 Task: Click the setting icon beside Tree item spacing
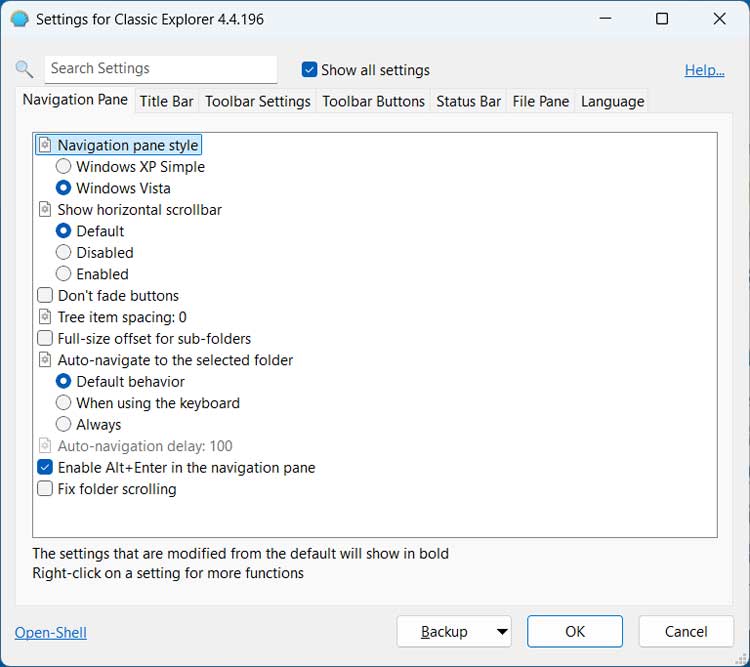point(45,317)
